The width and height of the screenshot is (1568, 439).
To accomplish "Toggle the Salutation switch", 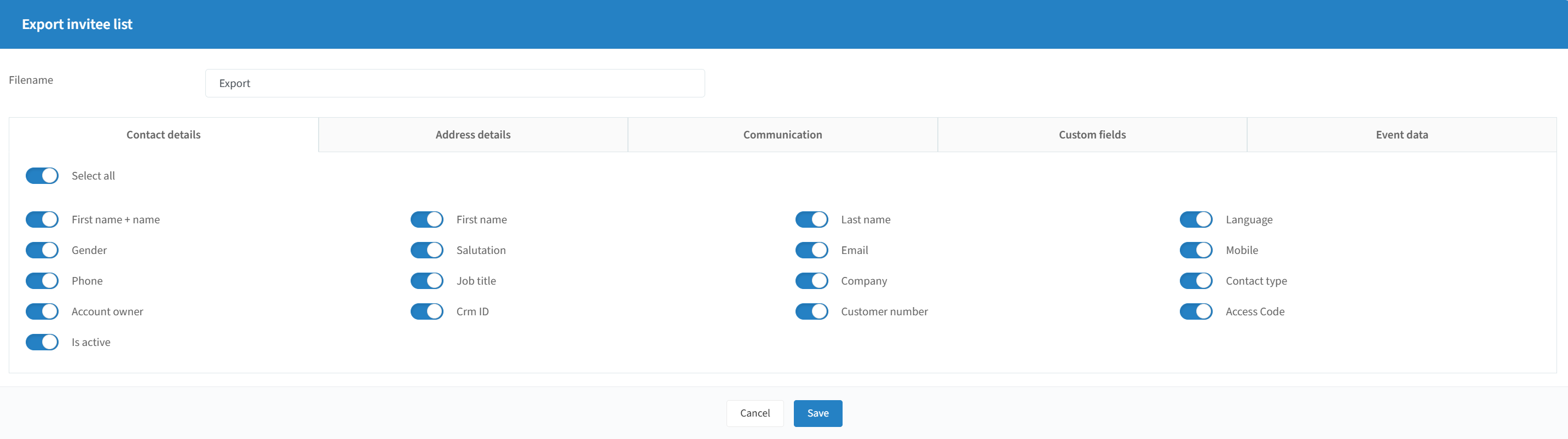I will (426, 250).
